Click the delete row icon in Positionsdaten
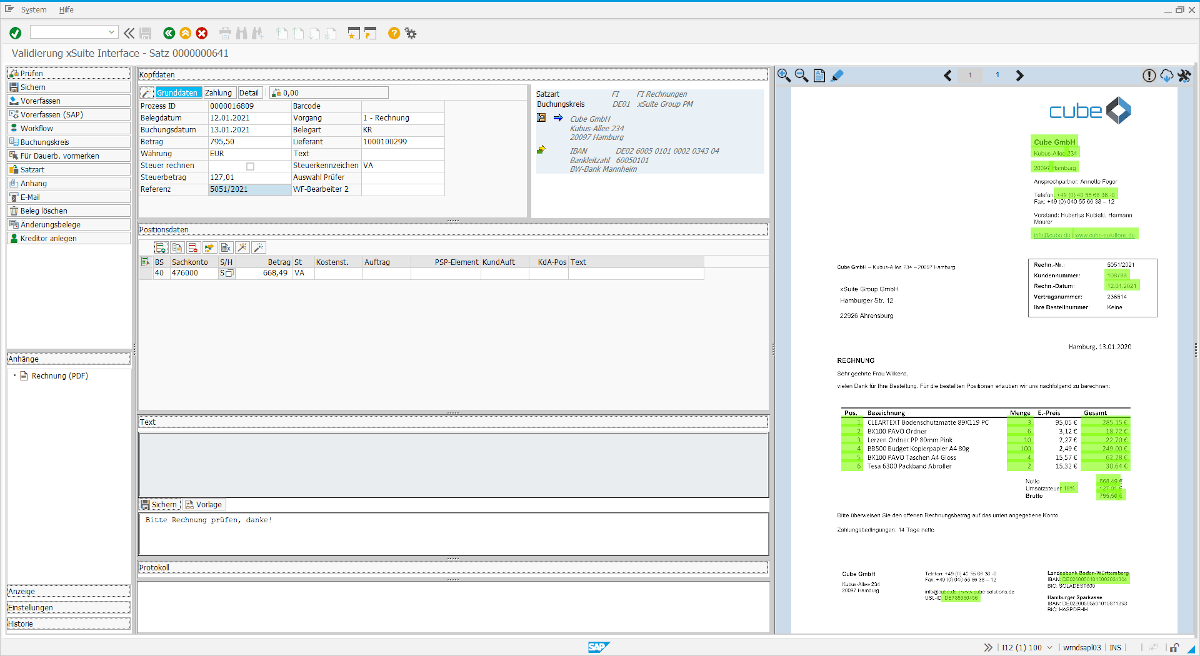The image size is (1200, 656). pyautogui.click(x=192, y=247)
